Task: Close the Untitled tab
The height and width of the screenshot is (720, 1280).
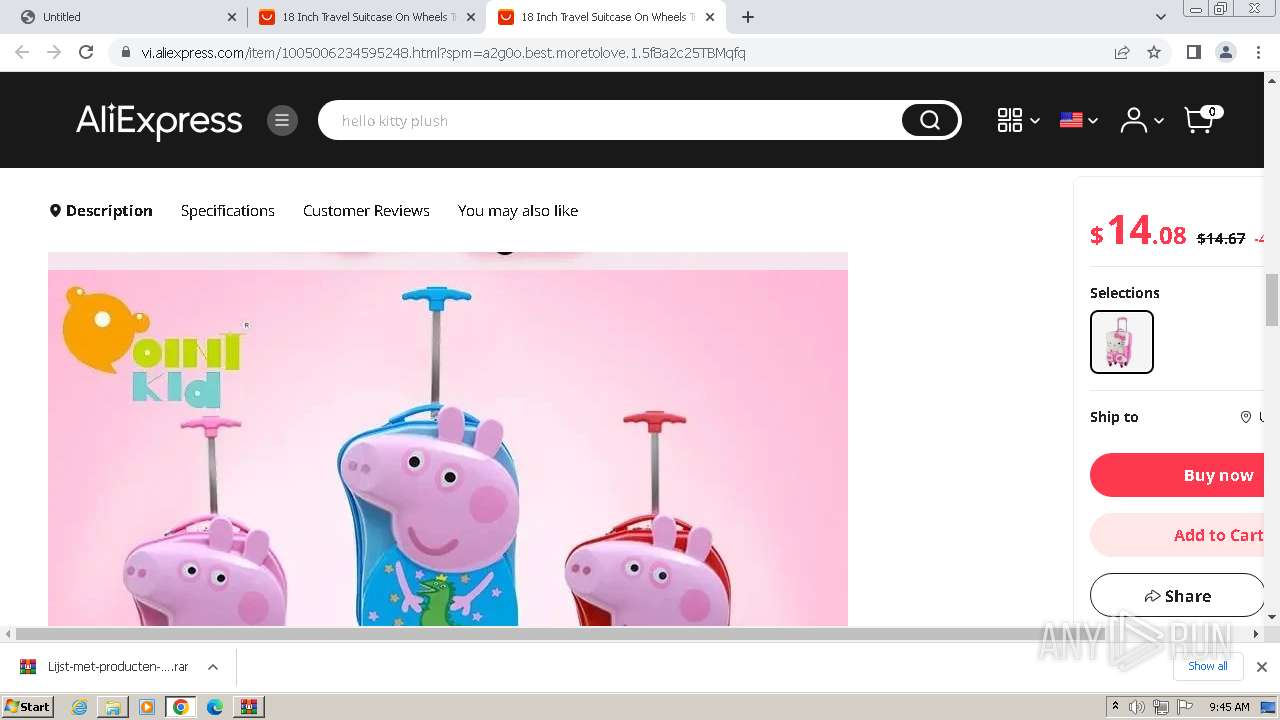Action: pos(232,17)
